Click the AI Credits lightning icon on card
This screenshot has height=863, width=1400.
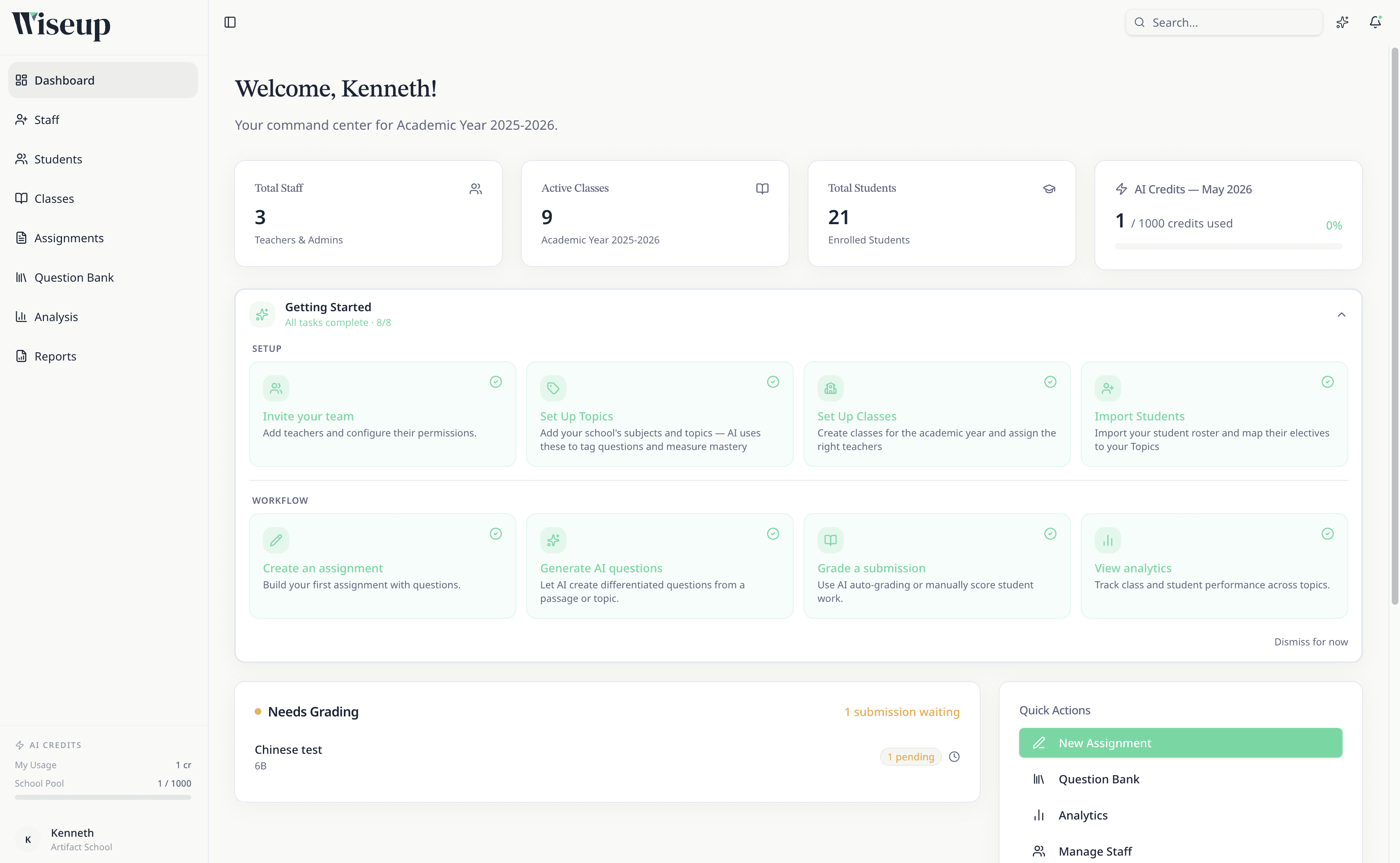pyautogui.click(x=1121, y=189)
